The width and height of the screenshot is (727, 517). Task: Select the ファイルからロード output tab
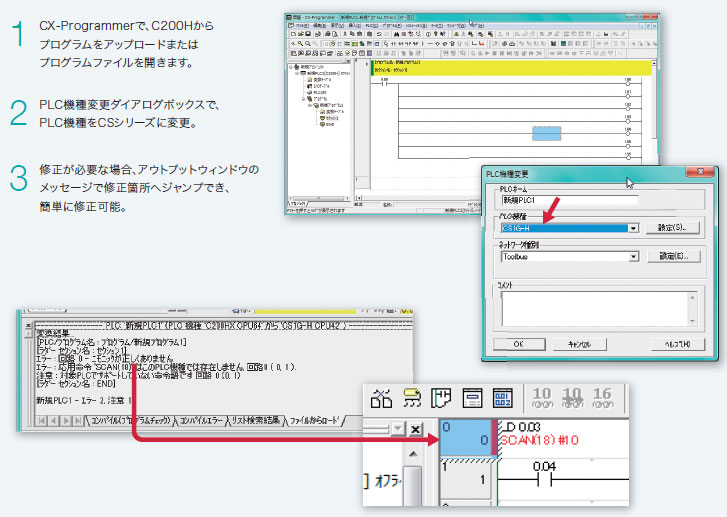(314, 421)
